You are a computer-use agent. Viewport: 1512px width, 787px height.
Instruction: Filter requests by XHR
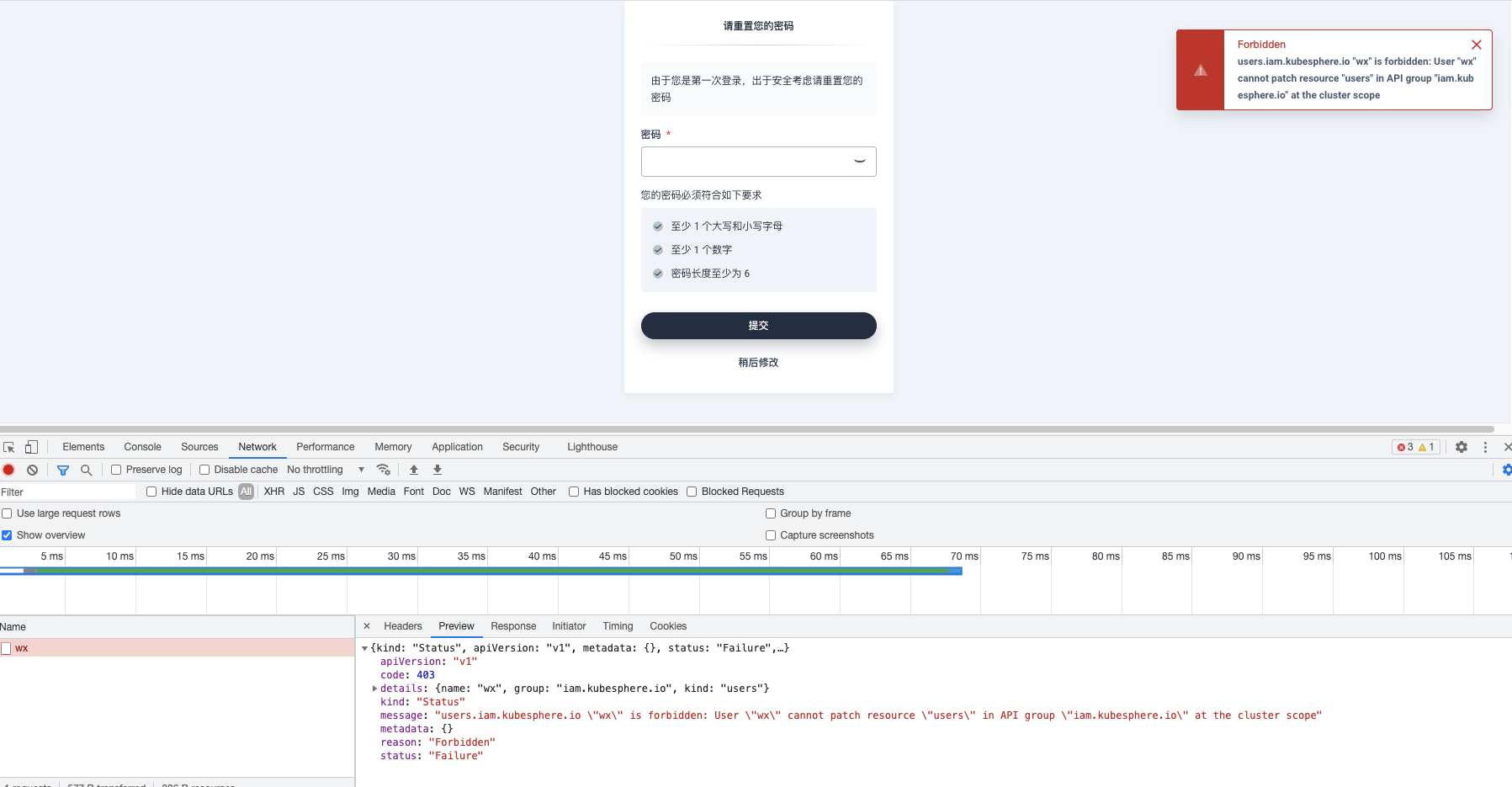pyautogui.click(x=274, y=492)
